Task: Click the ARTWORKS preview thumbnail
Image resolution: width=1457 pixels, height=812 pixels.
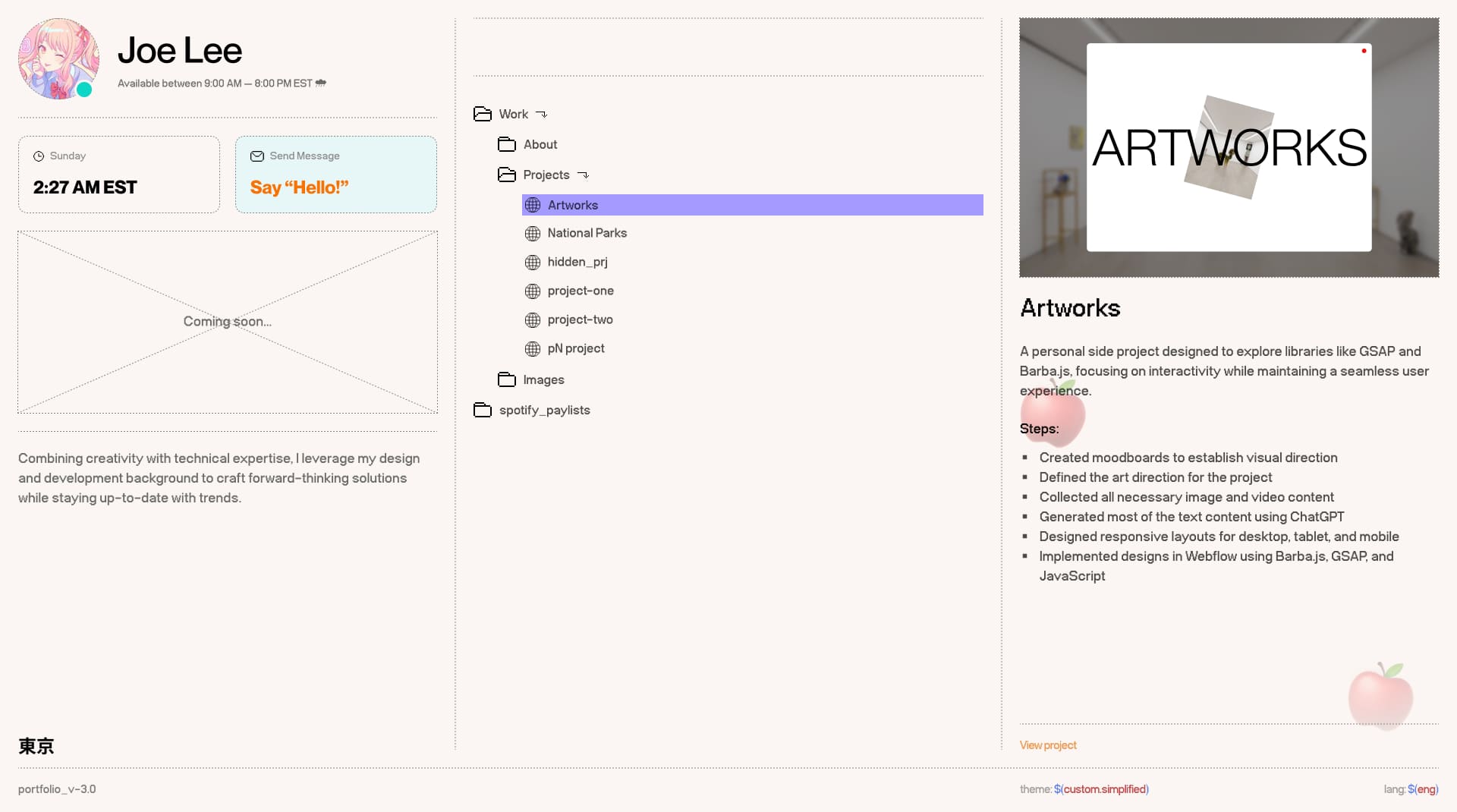Action: pos(1228,148)
